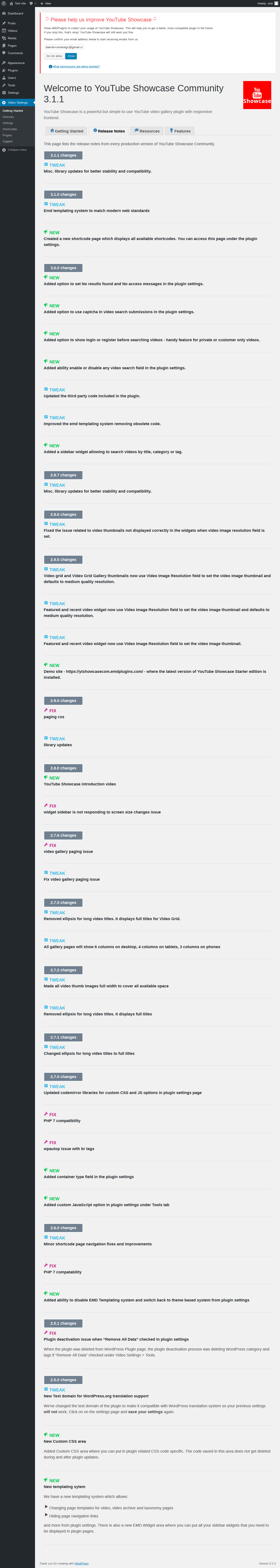Click the Tools wrench icon in sidebar
Screen dimensions: 280x1568
click(x=4, y=85)
